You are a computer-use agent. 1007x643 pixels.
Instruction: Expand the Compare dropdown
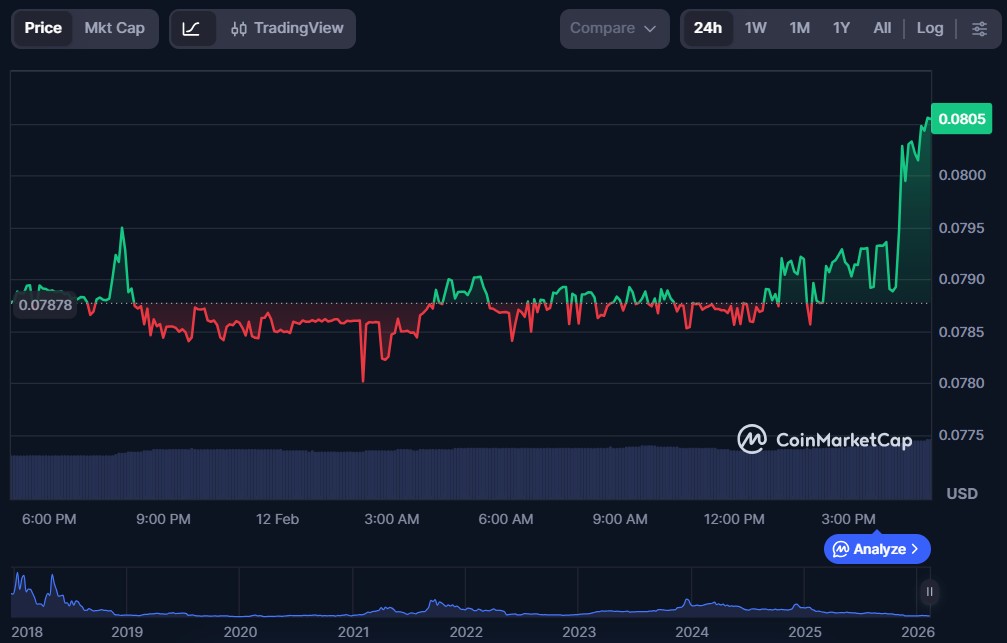pyautogui.click(x=613, y=28)
